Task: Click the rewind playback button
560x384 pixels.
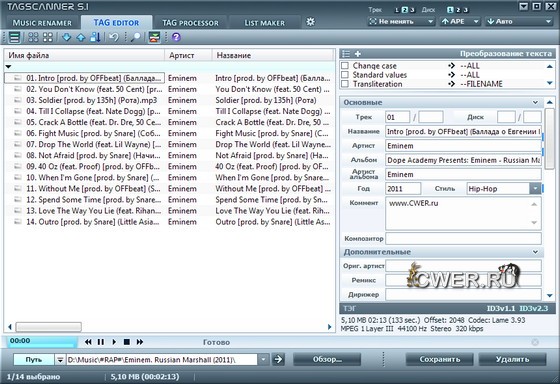Action: 88,342
